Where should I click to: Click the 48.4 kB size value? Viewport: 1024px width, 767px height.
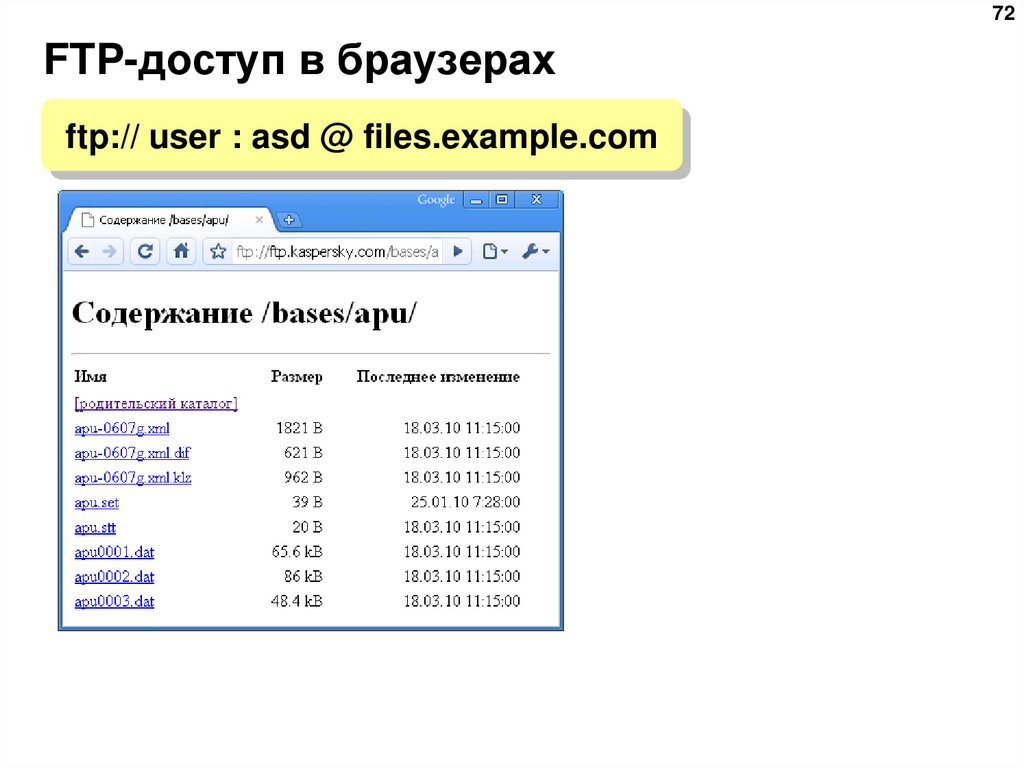coord(297,601)
